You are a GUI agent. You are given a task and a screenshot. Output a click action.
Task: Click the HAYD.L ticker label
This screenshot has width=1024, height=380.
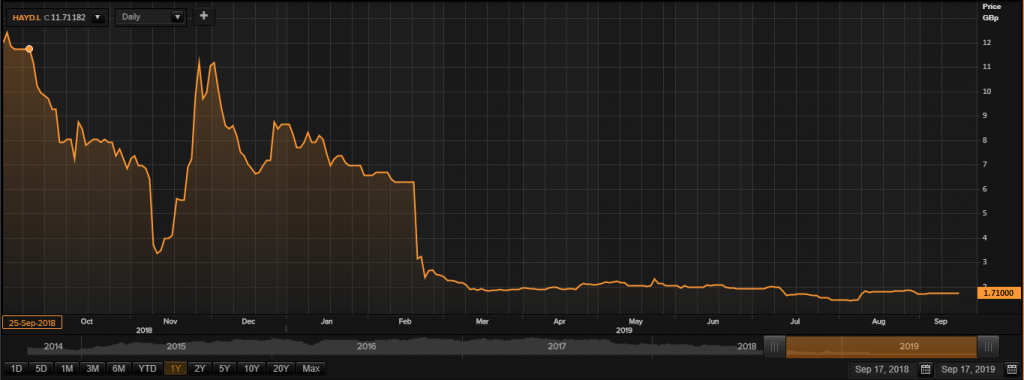[26, 18]
